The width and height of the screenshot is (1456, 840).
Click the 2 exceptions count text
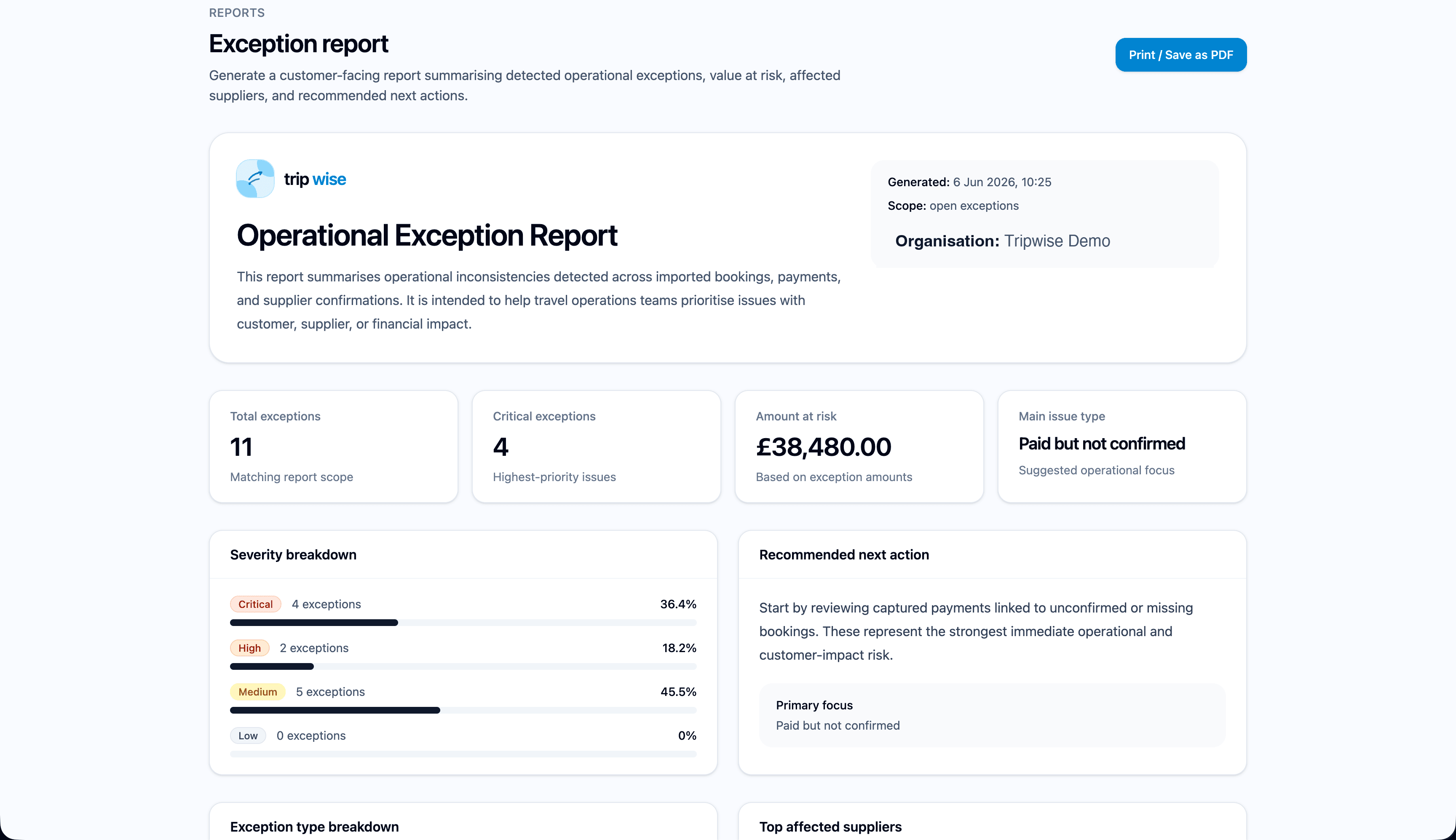click(314, 648)
